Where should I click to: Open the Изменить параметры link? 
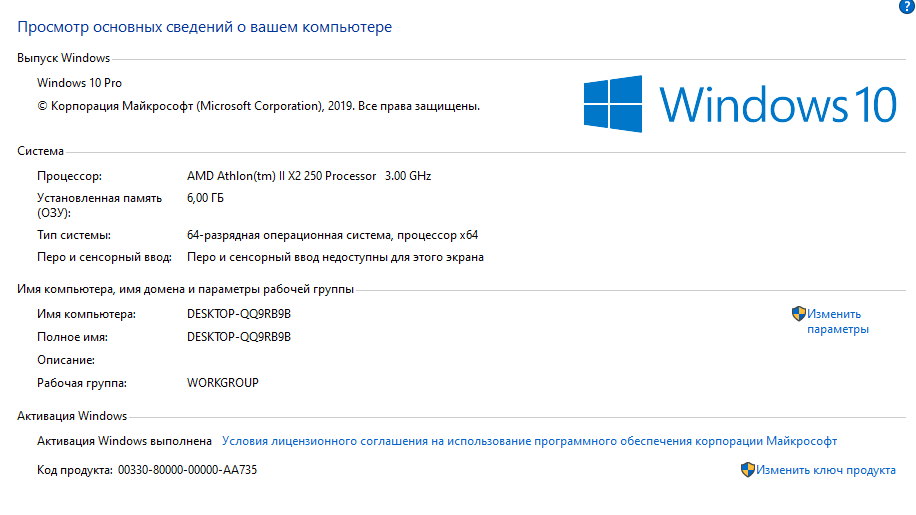[x=838, y=322]
